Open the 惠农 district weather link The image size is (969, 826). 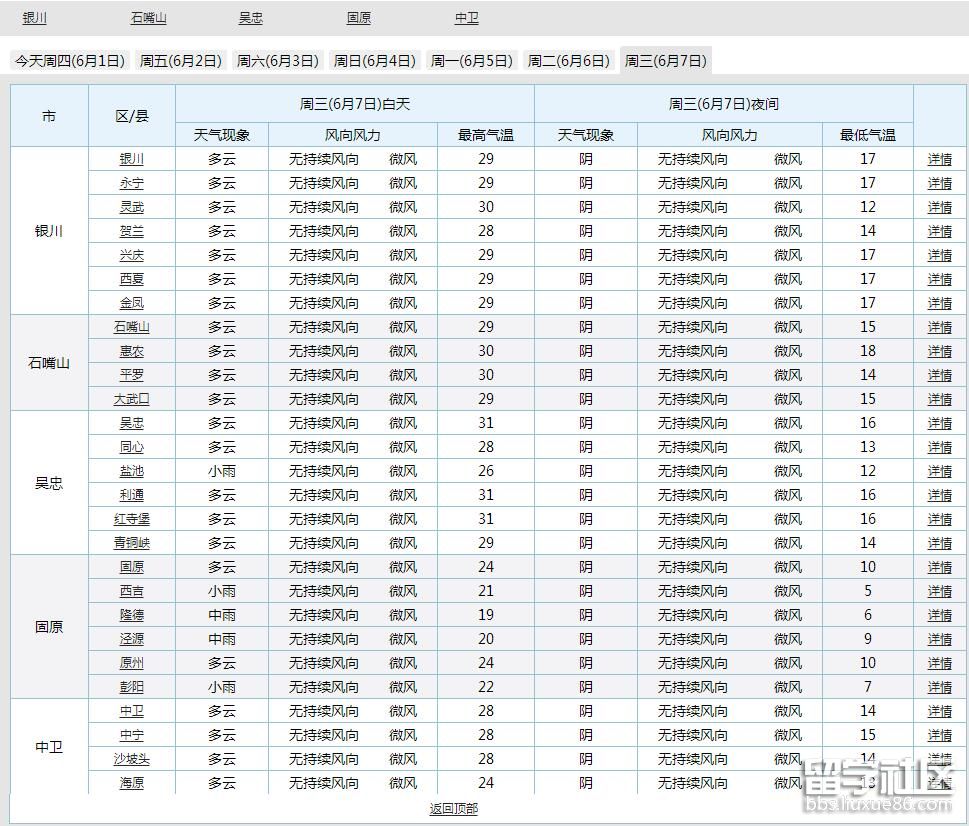coord(133,351)
